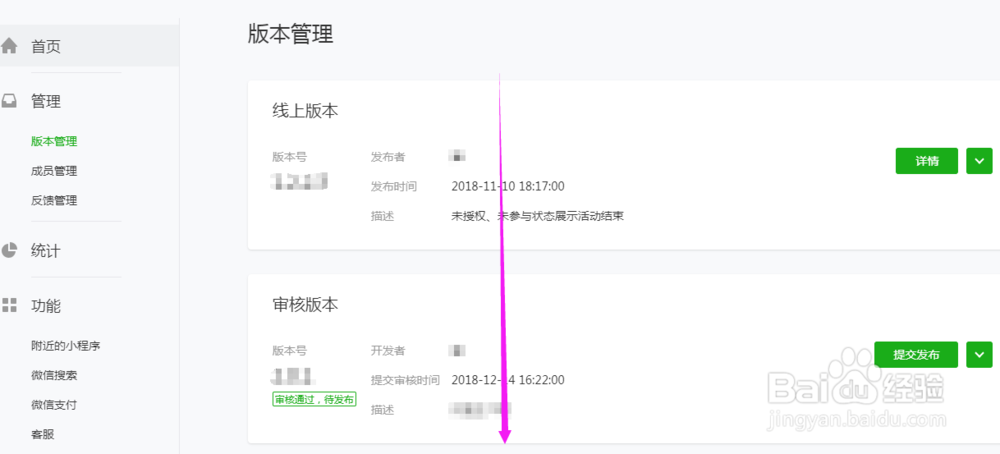The image size is (1000, 454).
Task: Click the home icon in the sidebar
Action: pyautogui.click(x=9, y=46)
